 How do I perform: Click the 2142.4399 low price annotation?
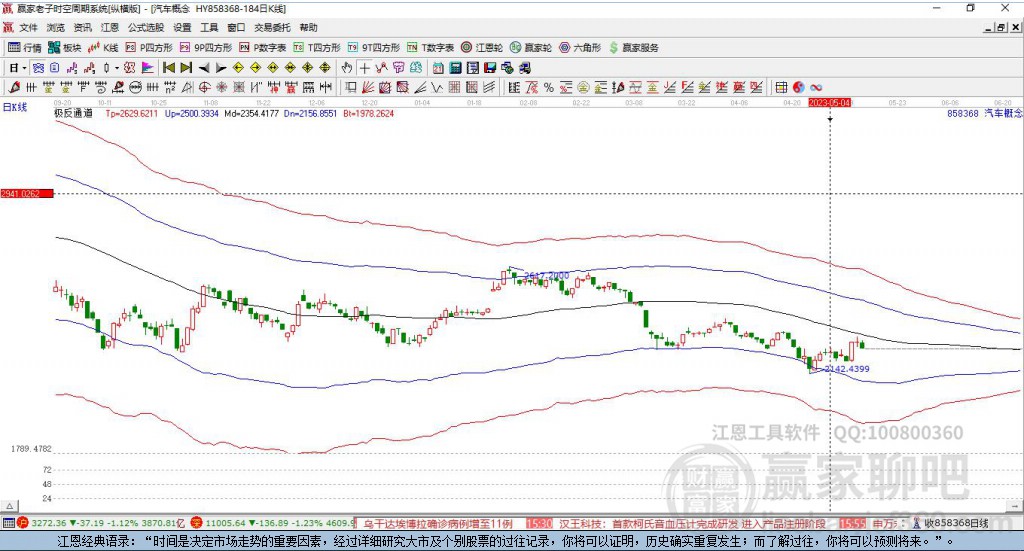847,369
